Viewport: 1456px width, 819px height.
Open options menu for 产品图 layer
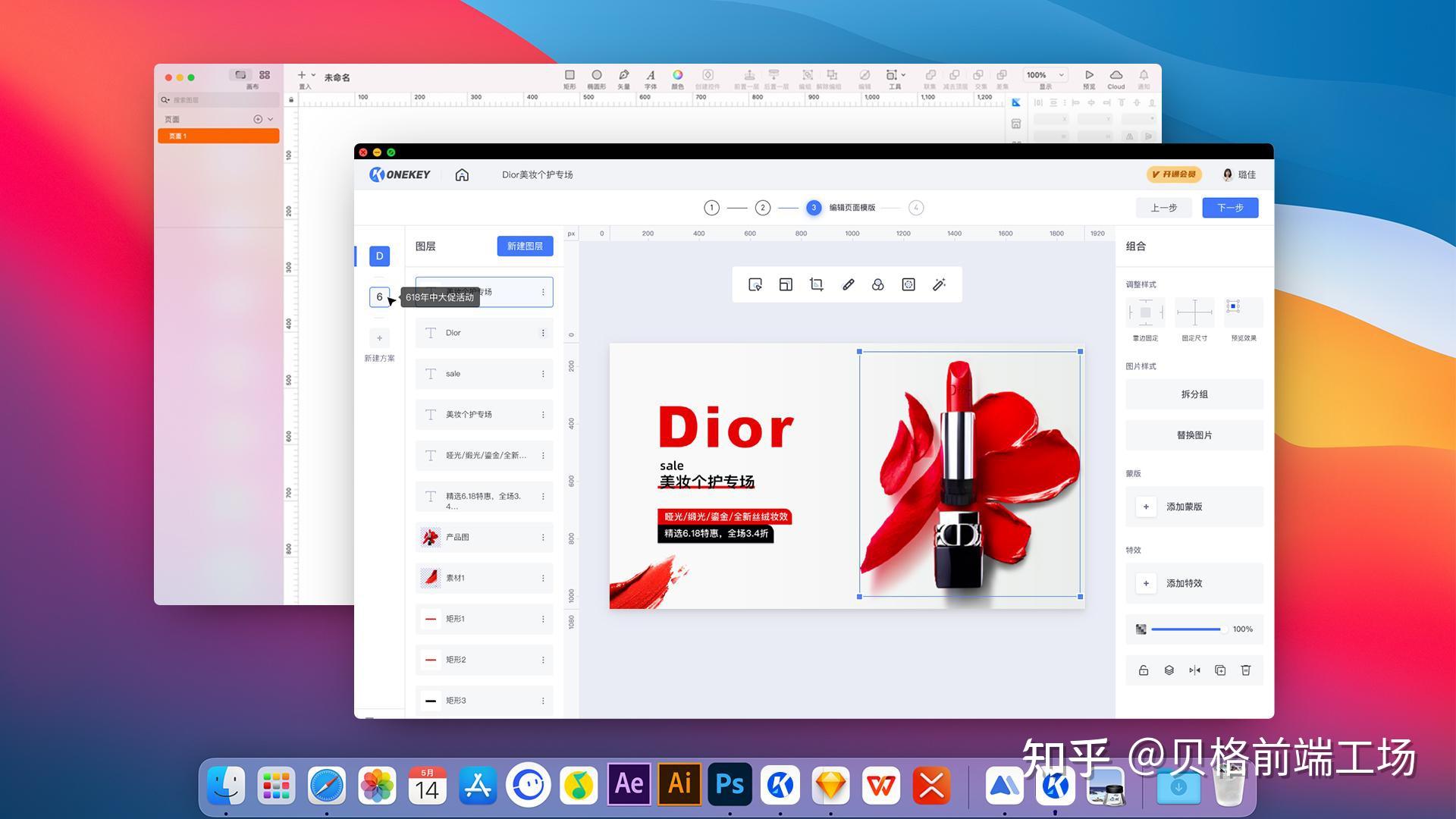[x=543, y=538]
